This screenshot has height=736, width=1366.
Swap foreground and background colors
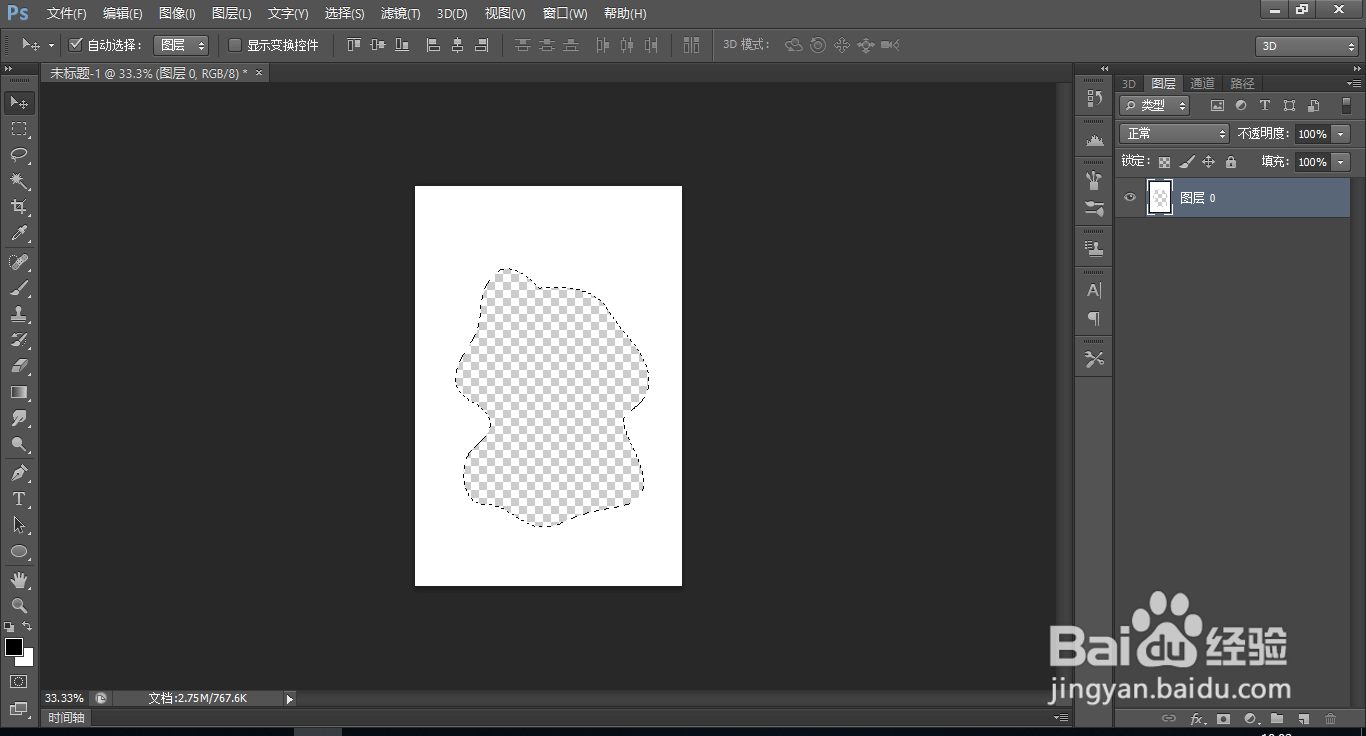click(27, 627)
